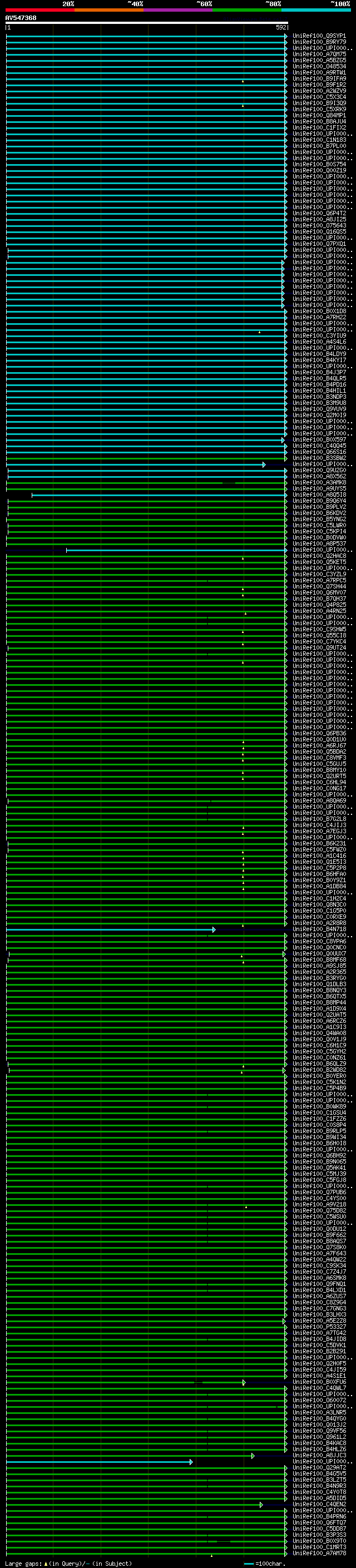Select the UniRef100_A7QM75 label
Image resolution: width=356 pixels, height=1568 pixels.
point(319,54)
